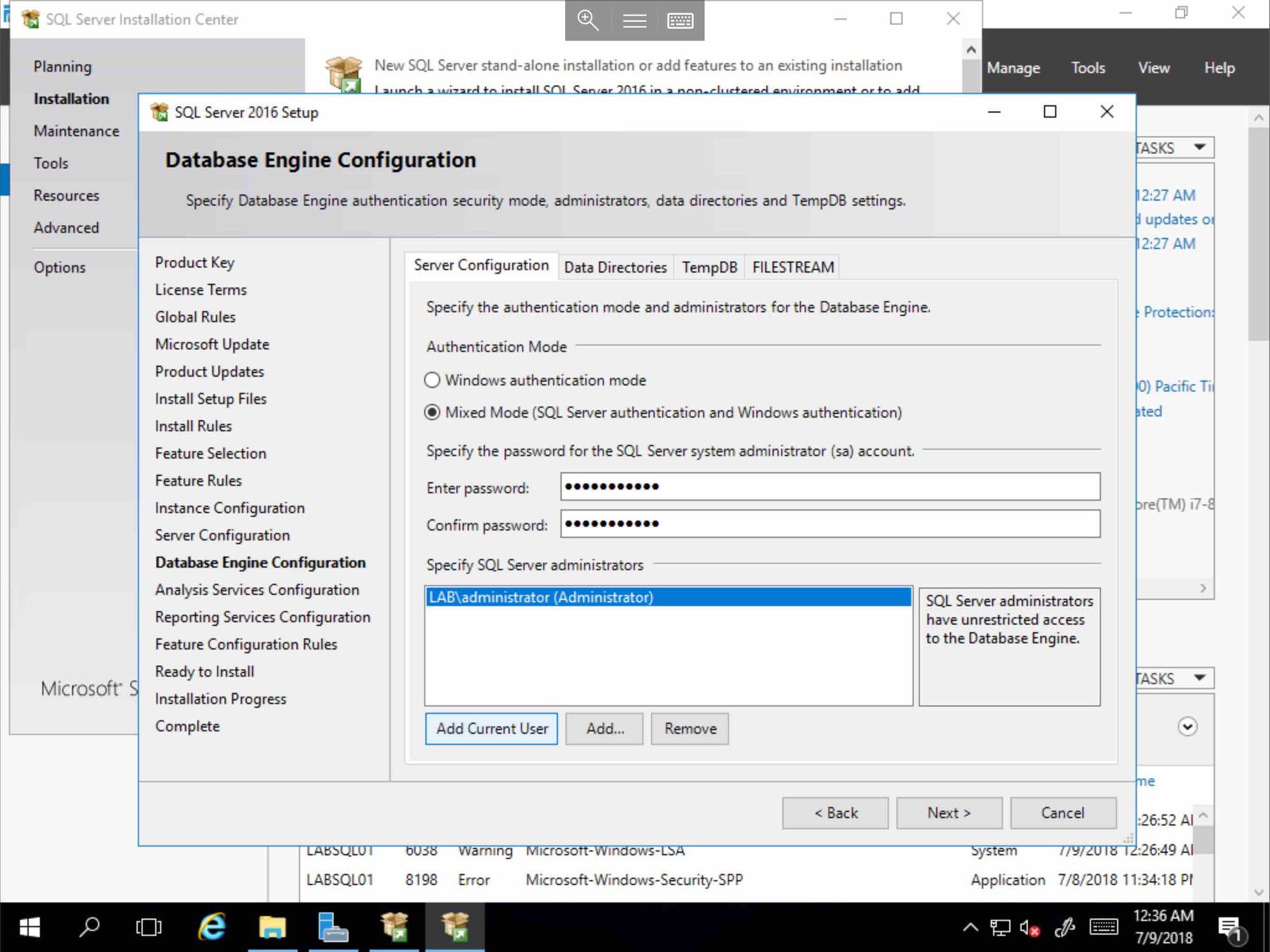
Task: Open File Explorer from taskbar
Action: click(272, 927)
